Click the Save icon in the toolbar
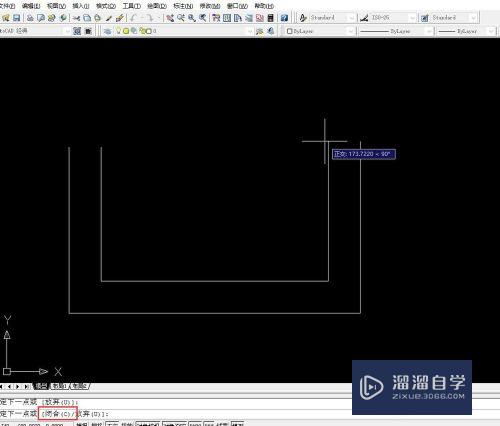 click(x=16, y=18)
